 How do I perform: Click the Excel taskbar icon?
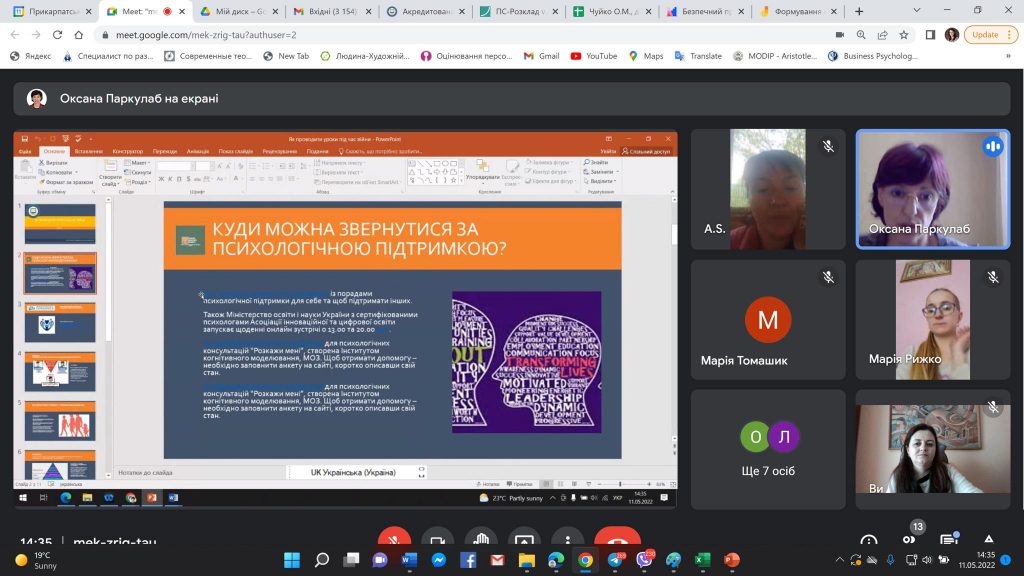702,560
